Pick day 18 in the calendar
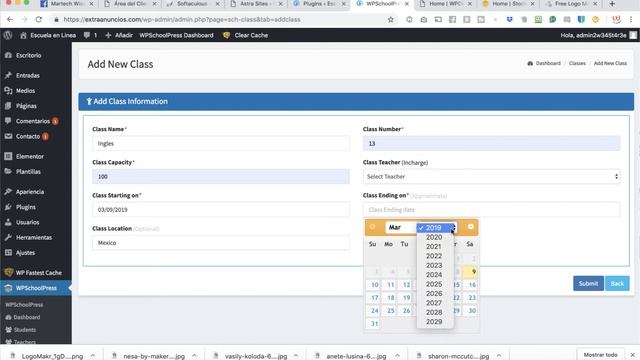The height and width of the screenshot is (360, 640). tap(391, 298)
